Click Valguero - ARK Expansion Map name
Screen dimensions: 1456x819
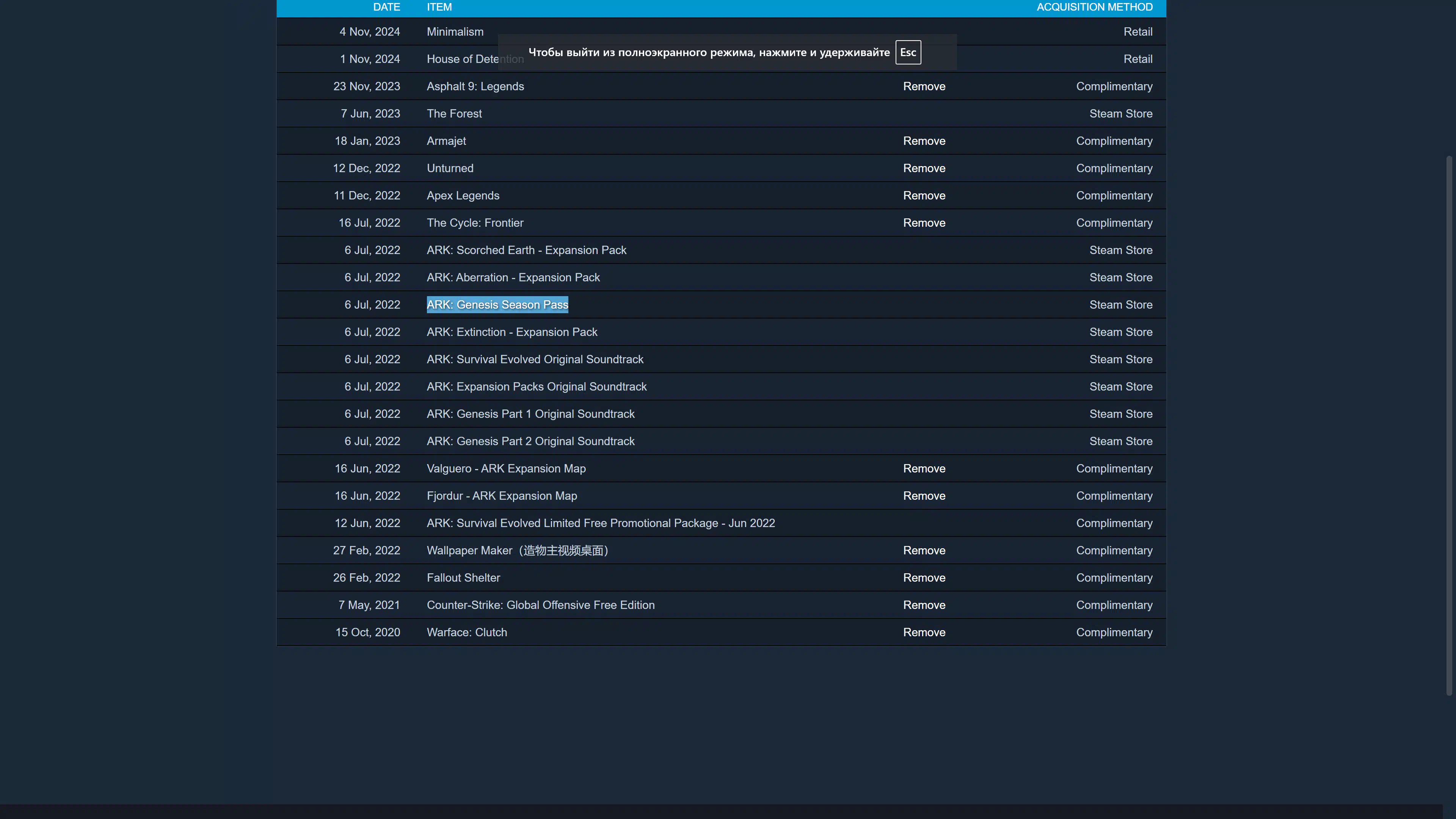pyautogui.click(x=506, y=469)
